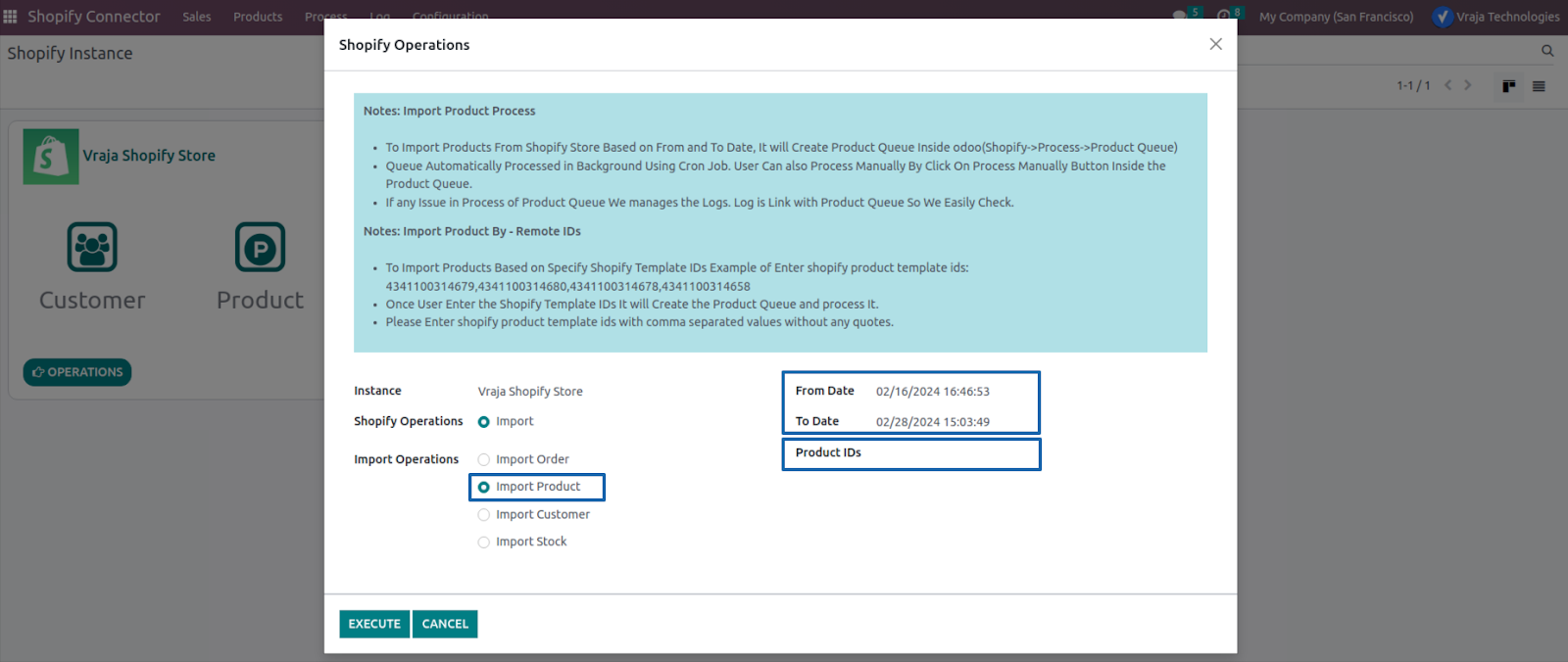Image resolution: width=1568 pixels, height=662 pixels.
Task: Click the Notes: Import Product Process heading
Action: 450,111
